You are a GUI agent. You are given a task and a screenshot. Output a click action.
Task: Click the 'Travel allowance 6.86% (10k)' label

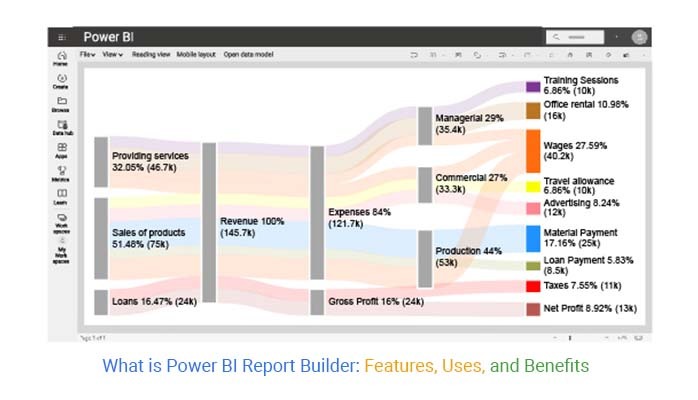click(x=579, y=186)
